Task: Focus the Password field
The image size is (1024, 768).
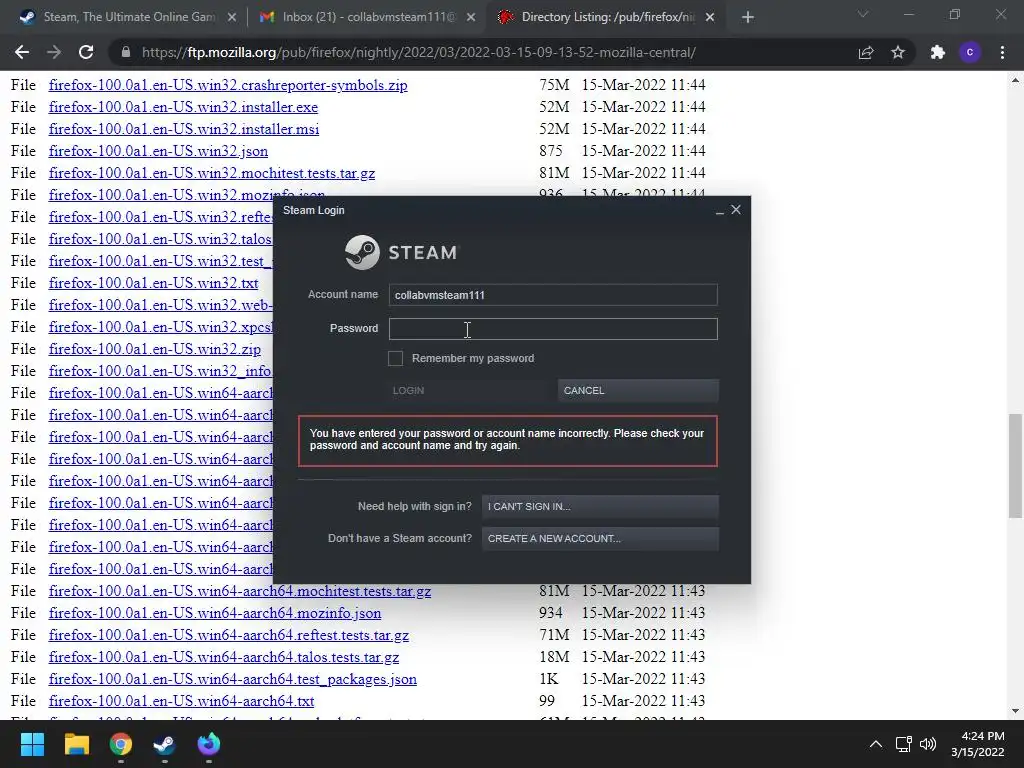Action: (553, 328)
